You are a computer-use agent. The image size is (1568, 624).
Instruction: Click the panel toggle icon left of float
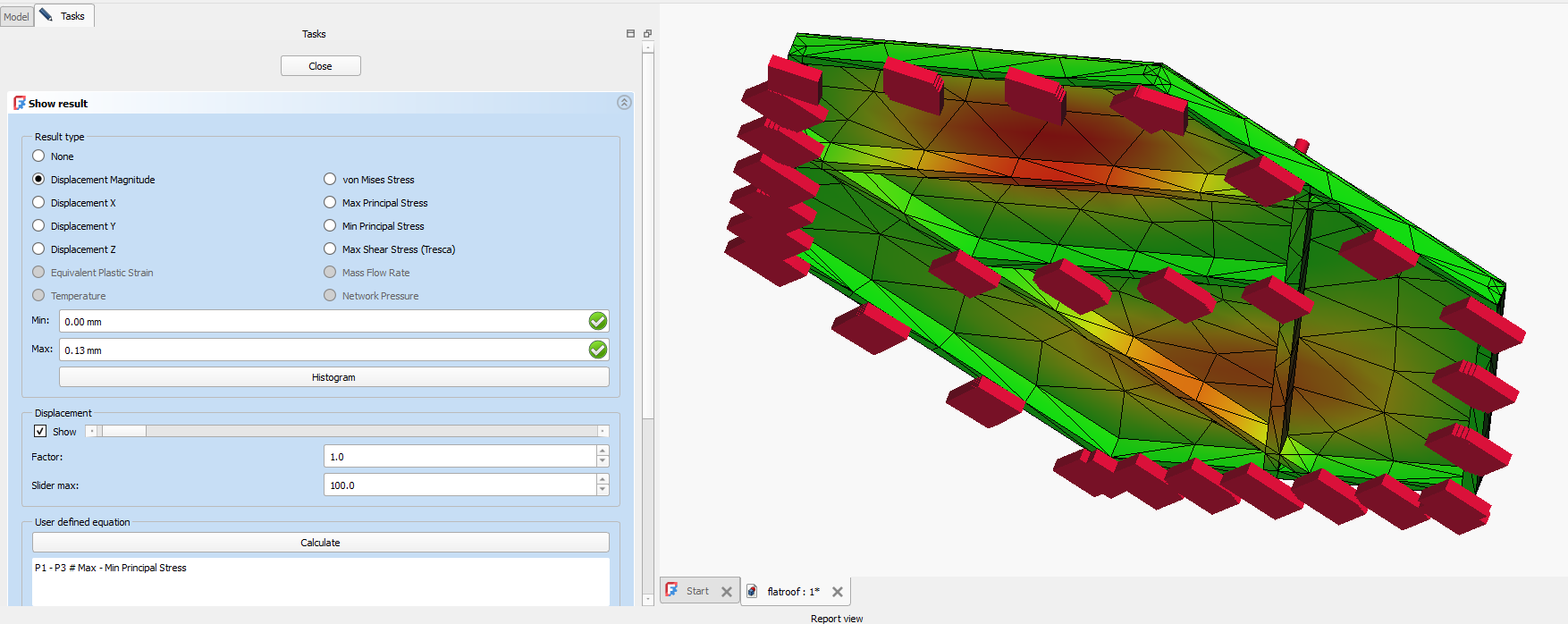coord(630,34)
